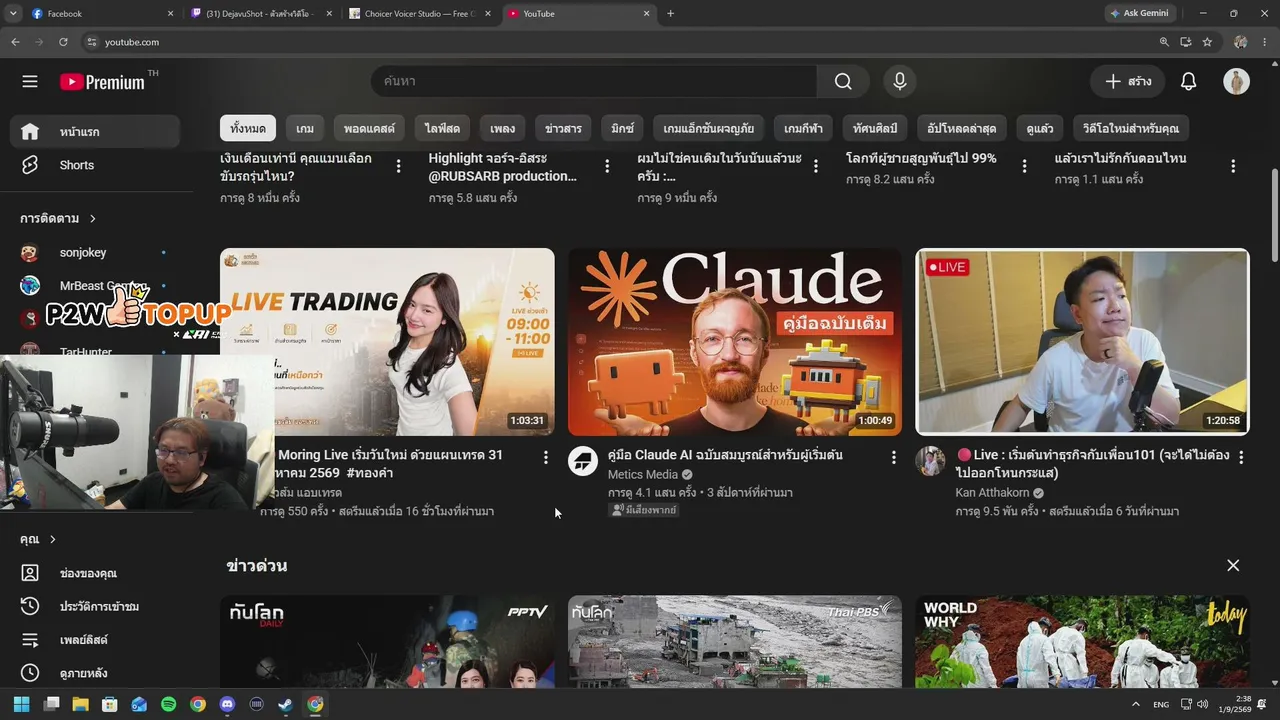Open Shorts from the sidebar
The image size is (1280, 720).
click(x=96, y=165)
